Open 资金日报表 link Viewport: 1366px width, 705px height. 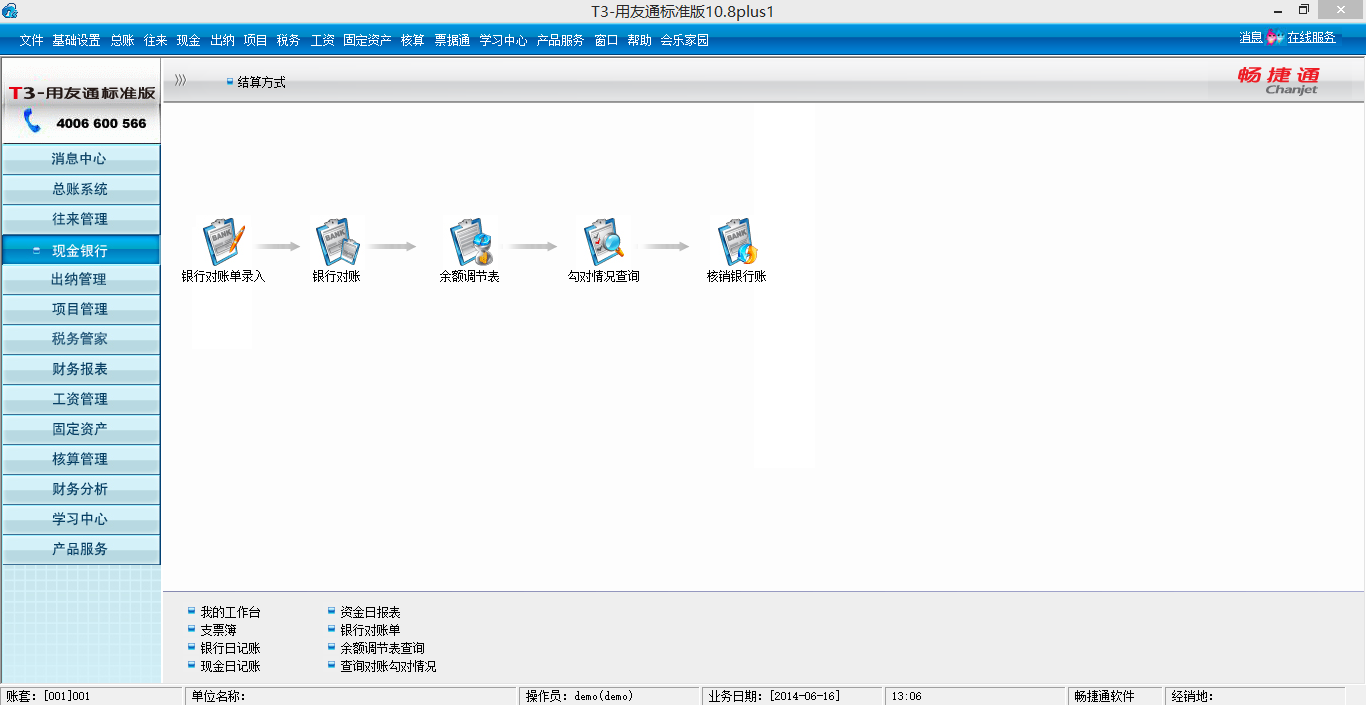(370, 612)
